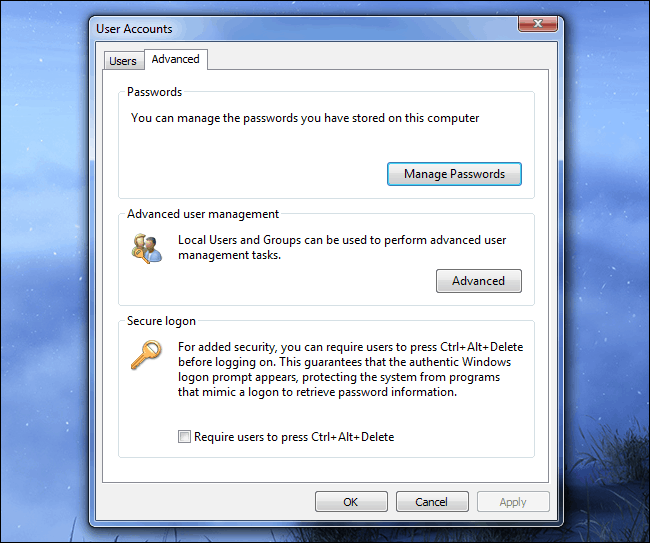Enable Require users to press Ctrl+Alt+Delete checkbox

click(x=183, y=437)
